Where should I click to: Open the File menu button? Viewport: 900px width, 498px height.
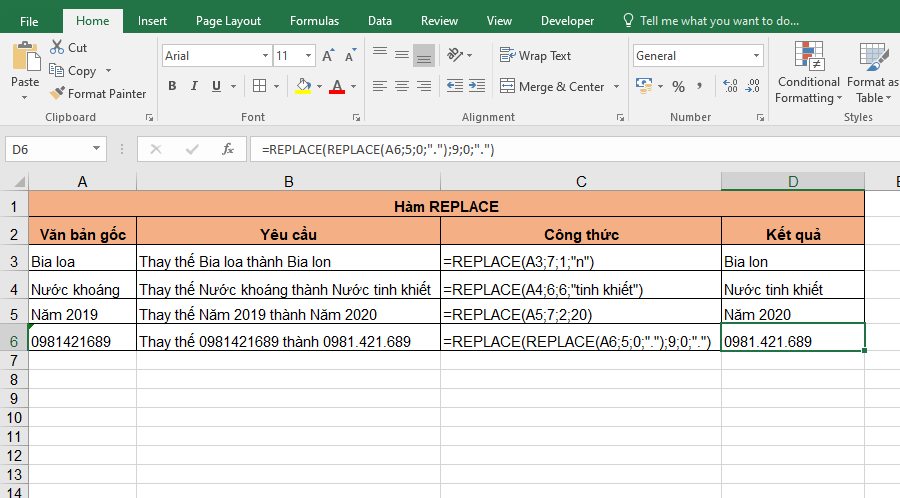click(x=30, y=20)
